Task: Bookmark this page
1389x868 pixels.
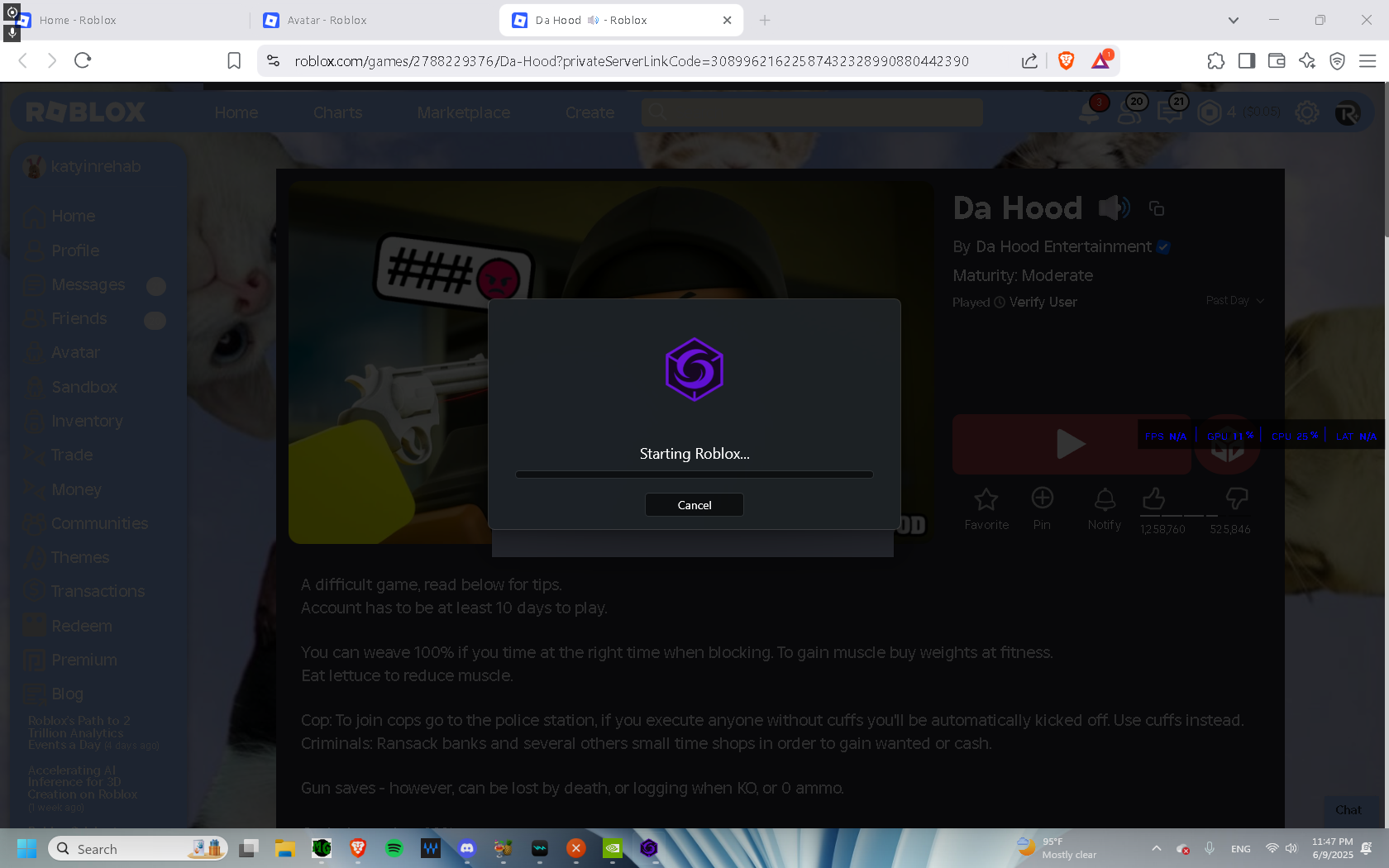Action: (234, 60)
